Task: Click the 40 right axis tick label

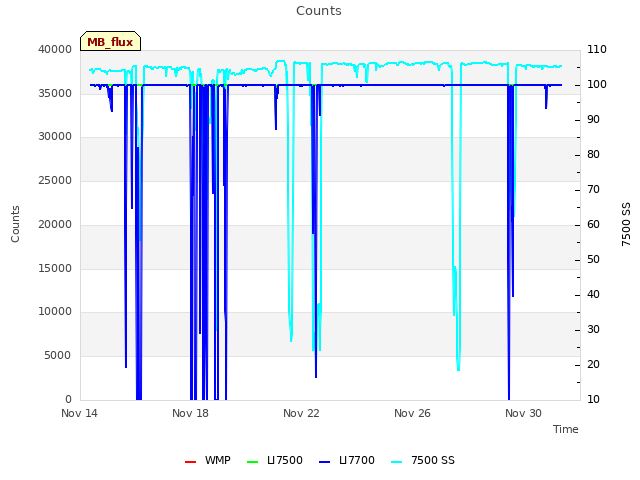Action: (x=593, y=295)
